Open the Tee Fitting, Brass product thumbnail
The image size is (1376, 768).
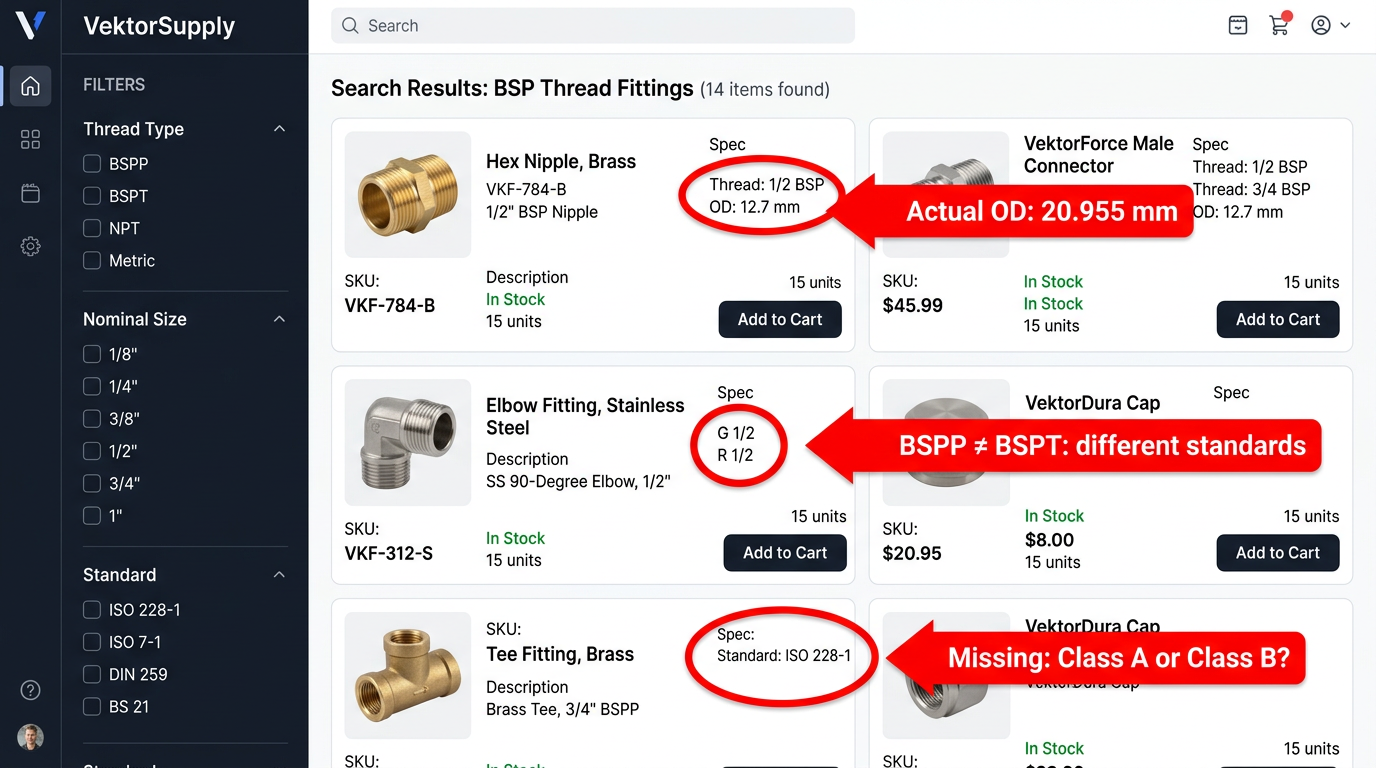[407, 675]
